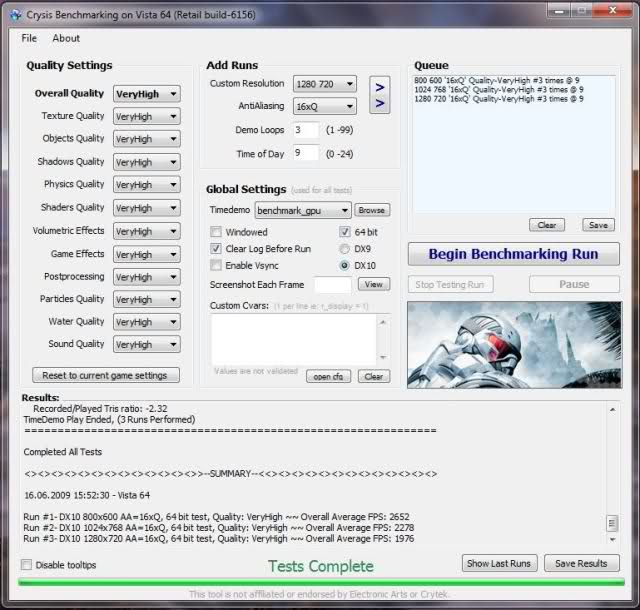Click the View screenshots button
640x610 pixels.
tap(374, 284)
